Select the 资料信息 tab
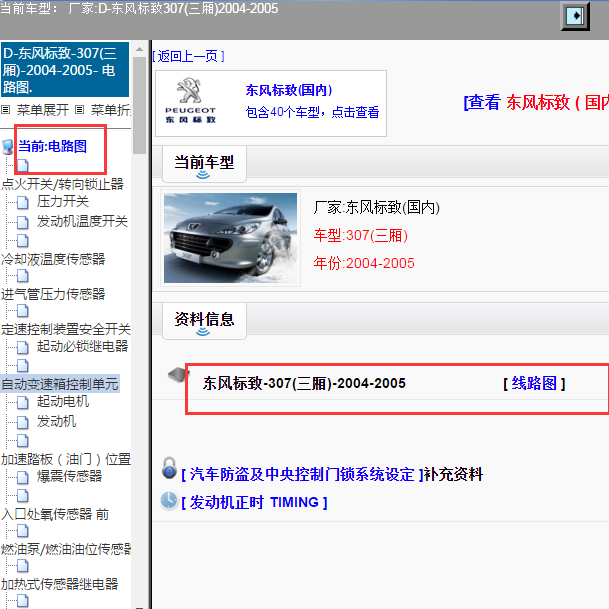This screenshot has width=609, height=609. (204, 321)
